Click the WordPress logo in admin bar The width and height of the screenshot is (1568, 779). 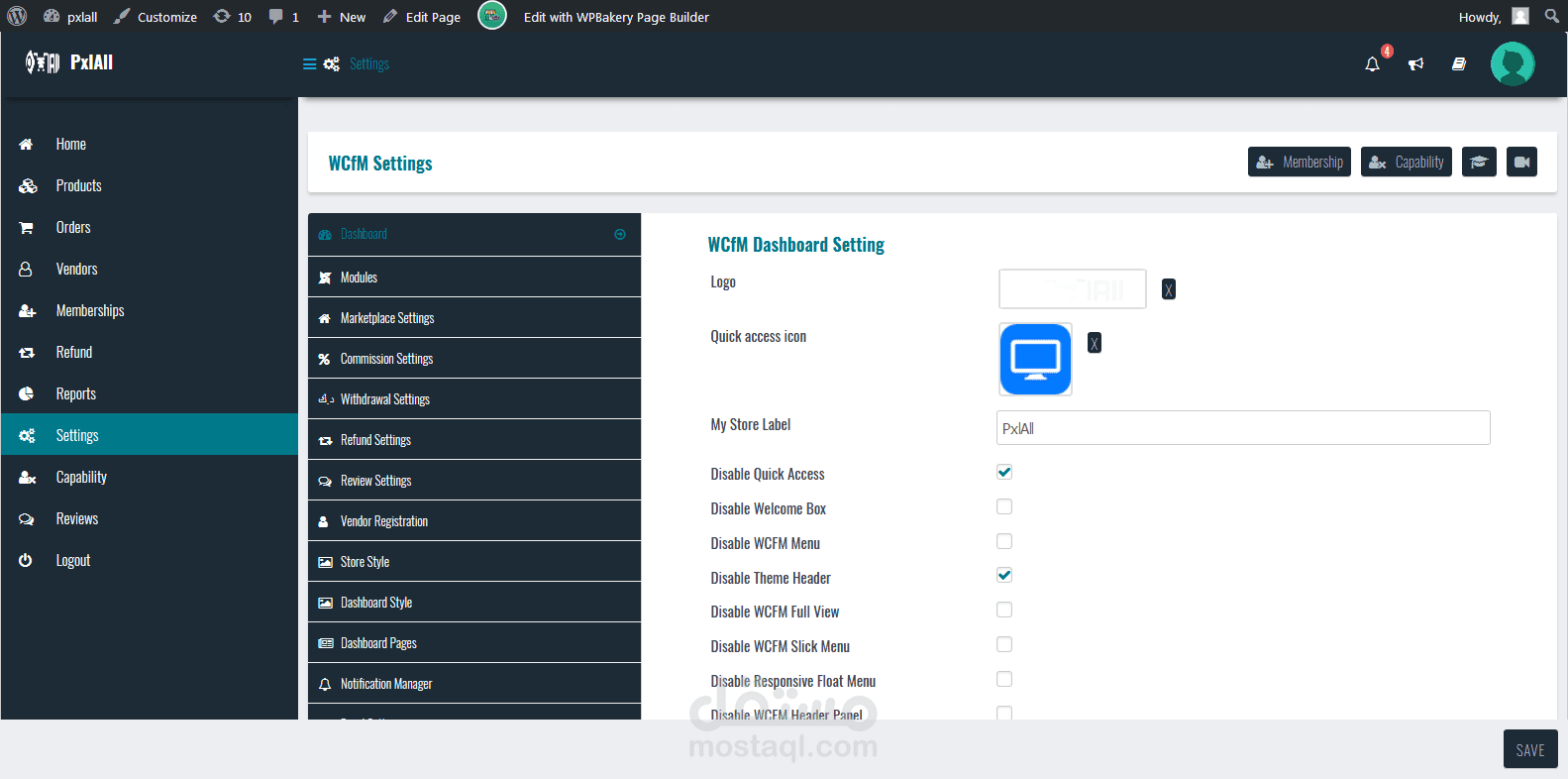[17, 16]
